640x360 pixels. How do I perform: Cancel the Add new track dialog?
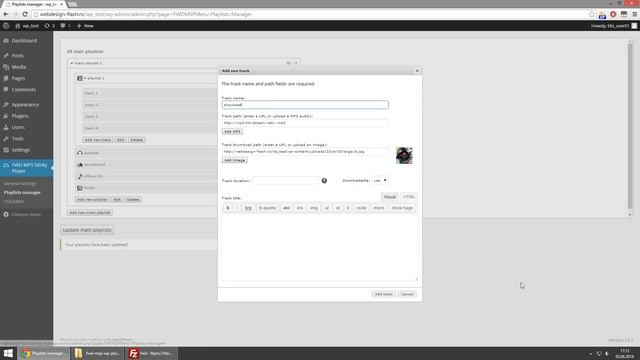click(407, 294)
